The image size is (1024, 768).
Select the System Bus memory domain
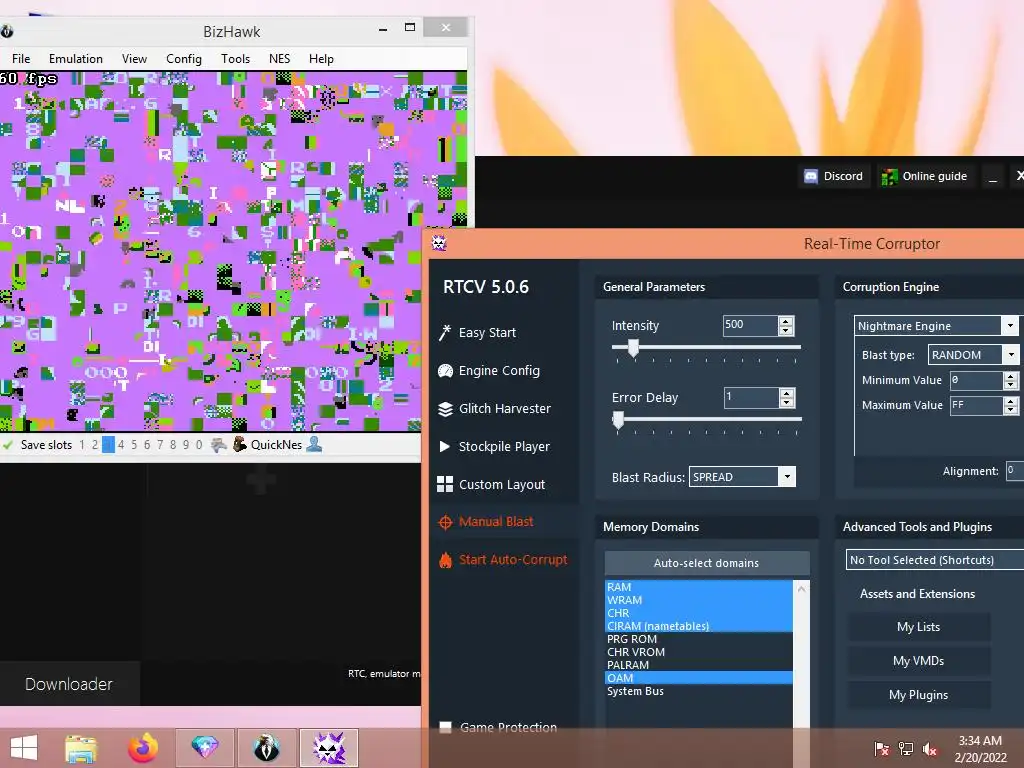(x=699, y=691)
